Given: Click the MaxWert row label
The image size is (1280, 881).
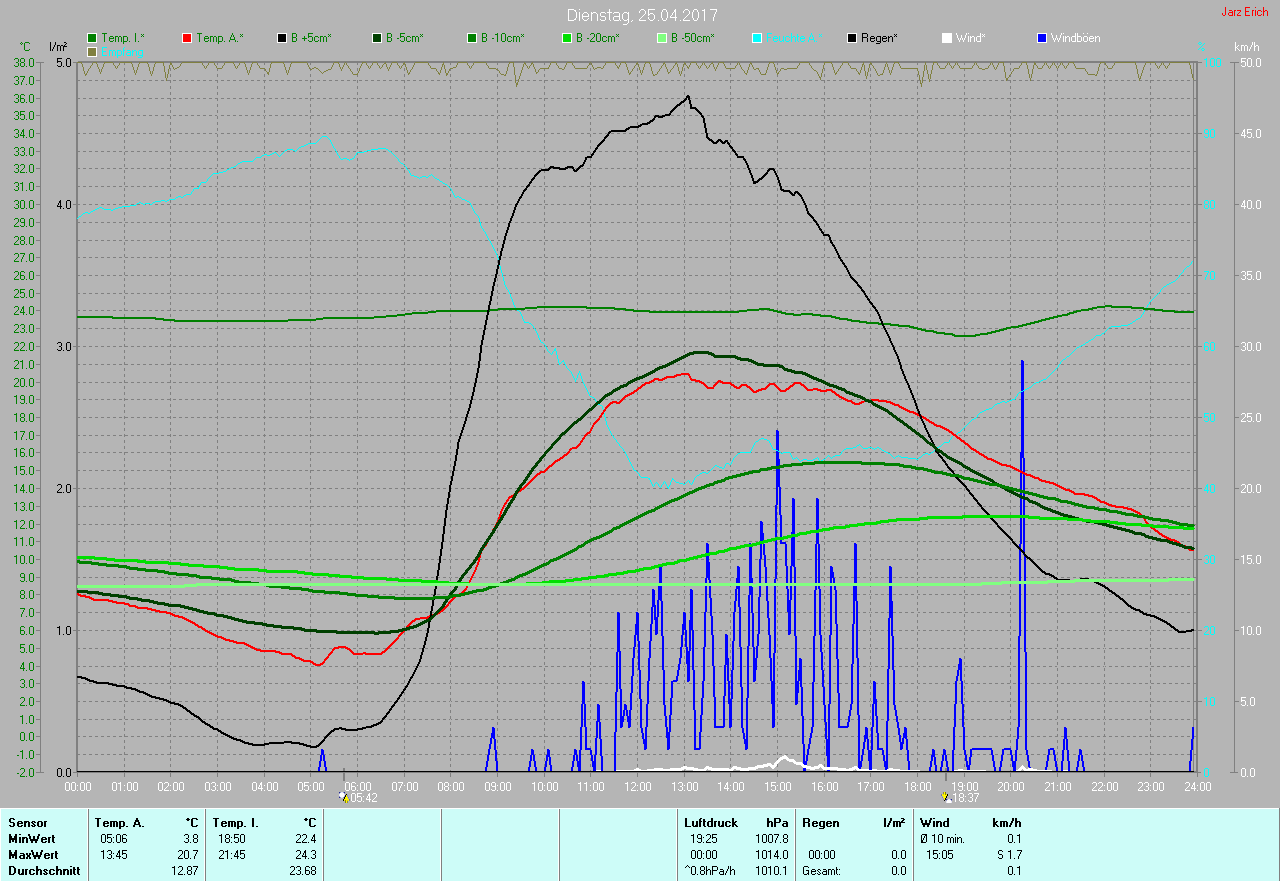Looking at the screenshot, I should coord(33,855).
